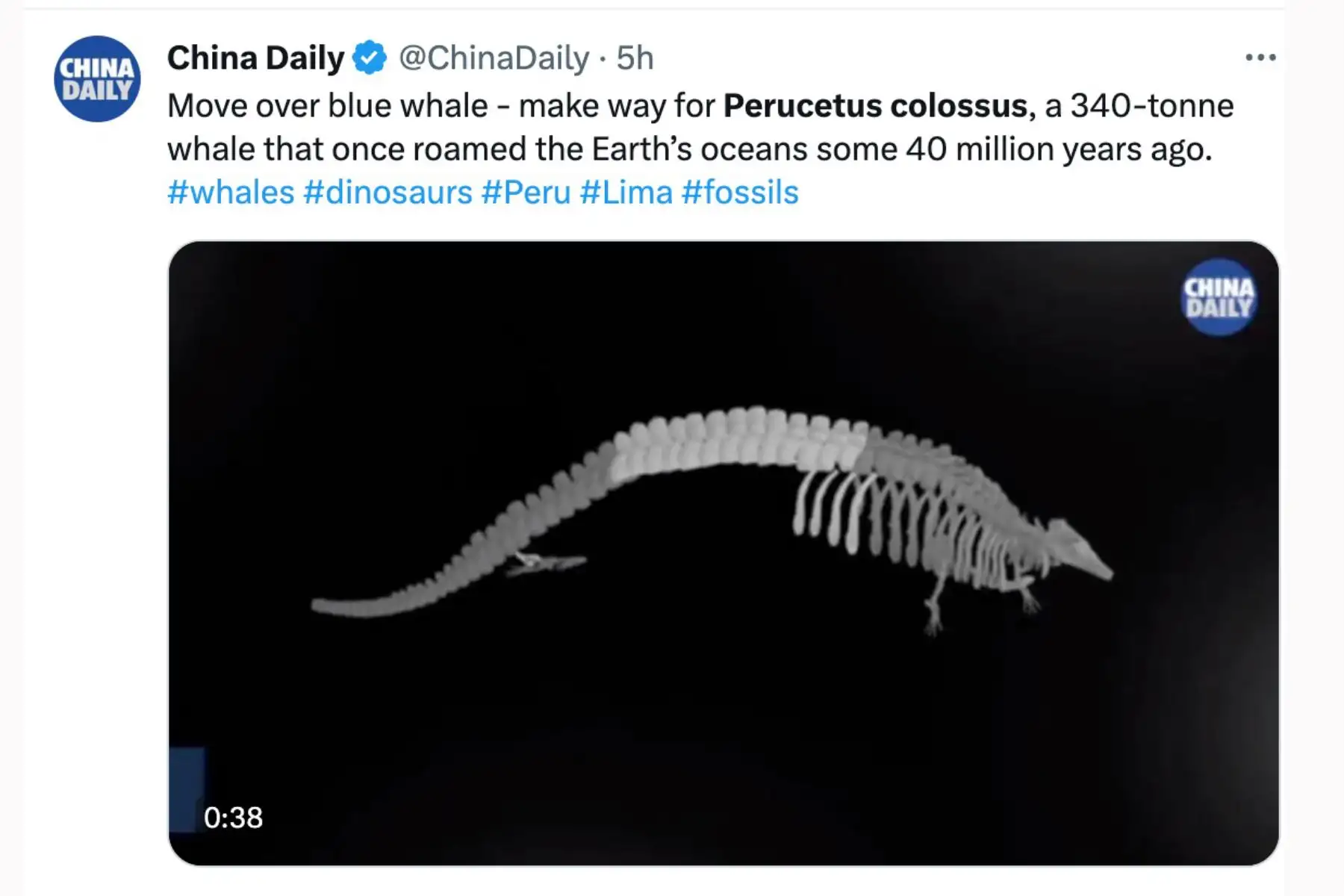Open the #Peru hashtag
This screenshot has width=1344, height=896.
[526, 193]
